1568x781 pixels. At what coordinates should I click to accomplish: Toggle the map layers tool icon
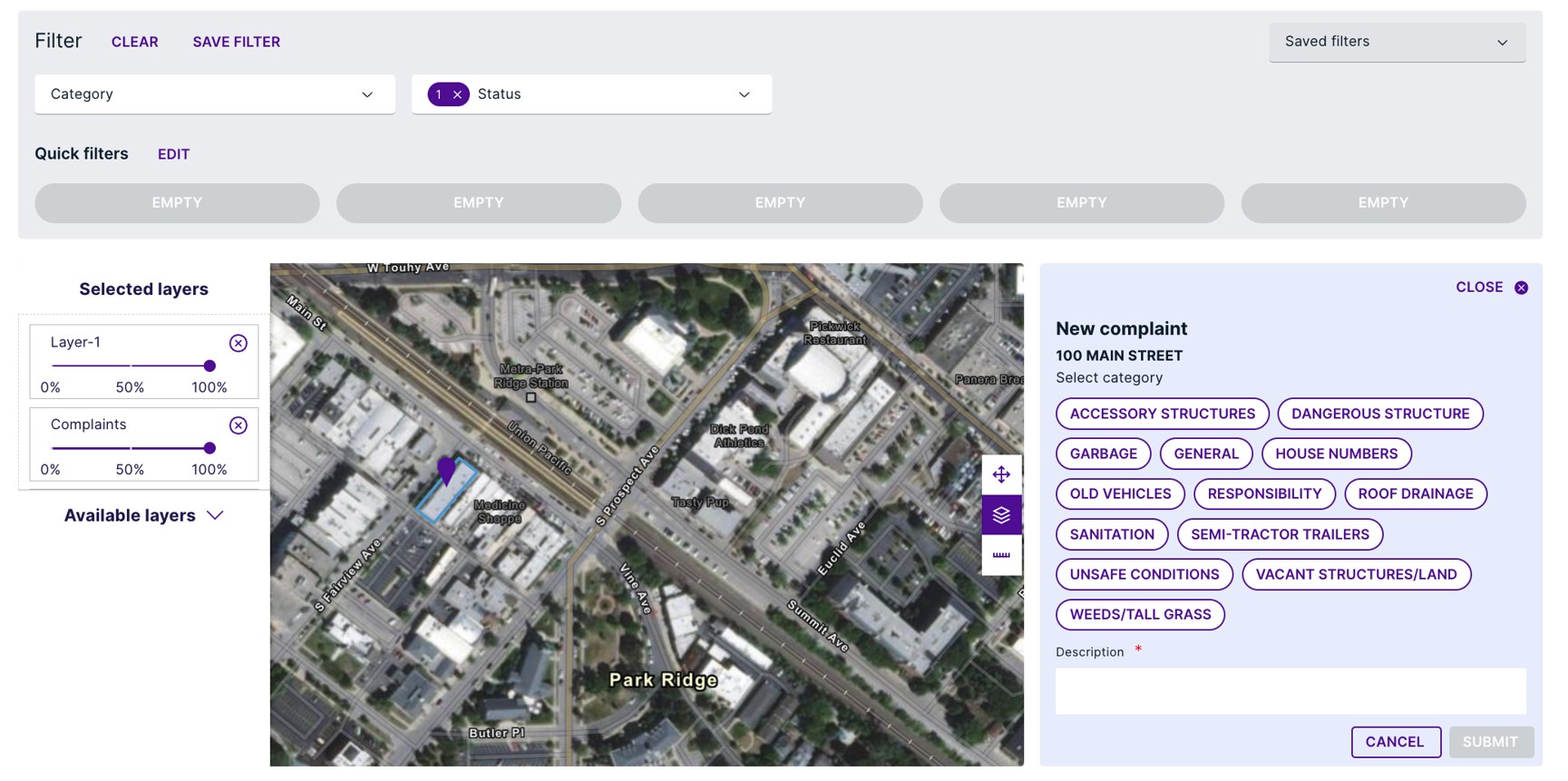pyautogui.click(x=1000, y=515)
